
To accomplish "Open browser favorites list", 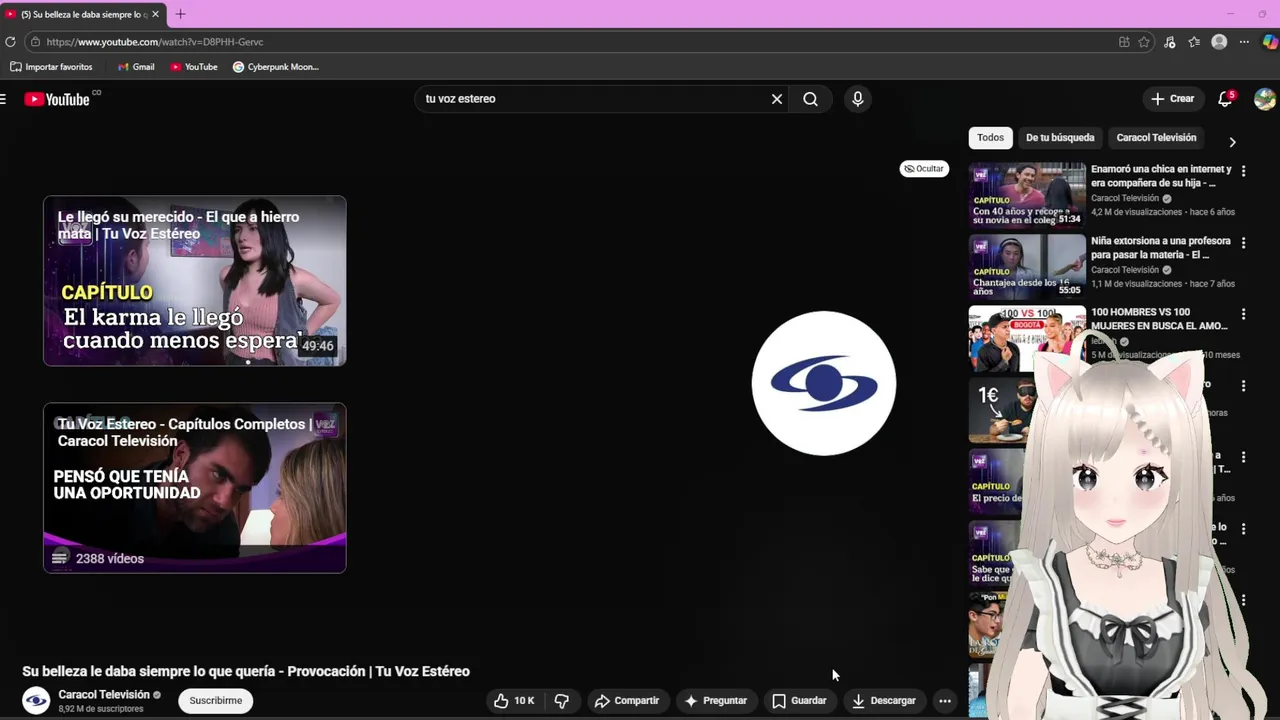I will click(x=1194, y=42).
